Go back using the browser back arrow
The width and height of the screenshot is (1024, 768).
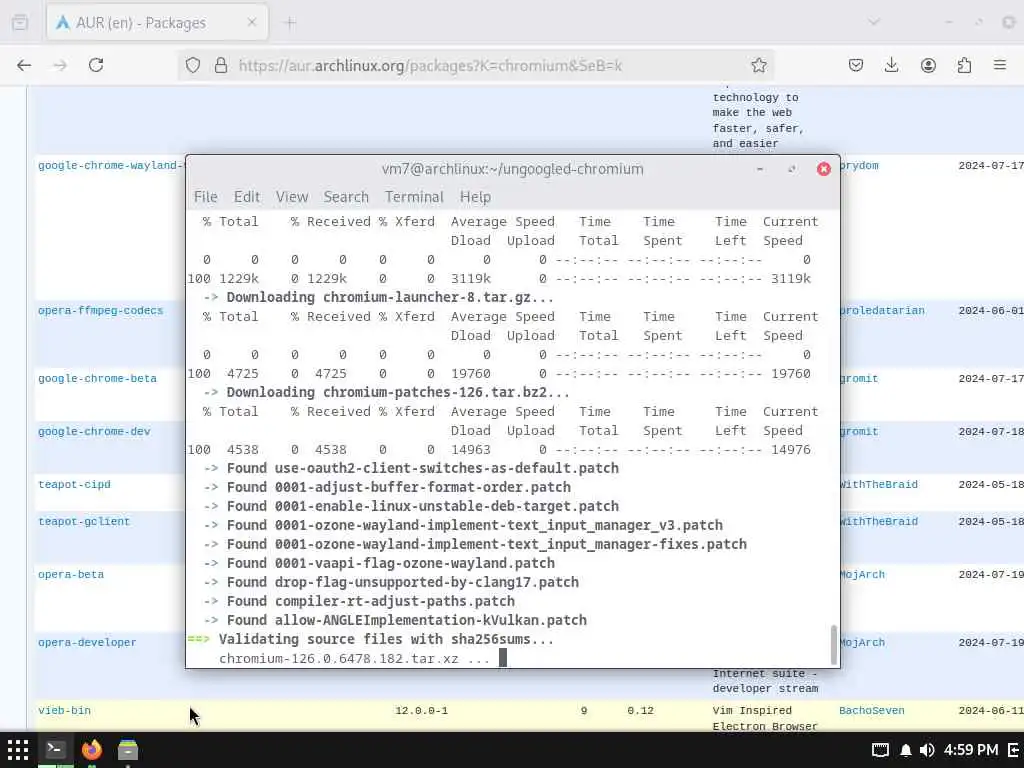(24, 65)
